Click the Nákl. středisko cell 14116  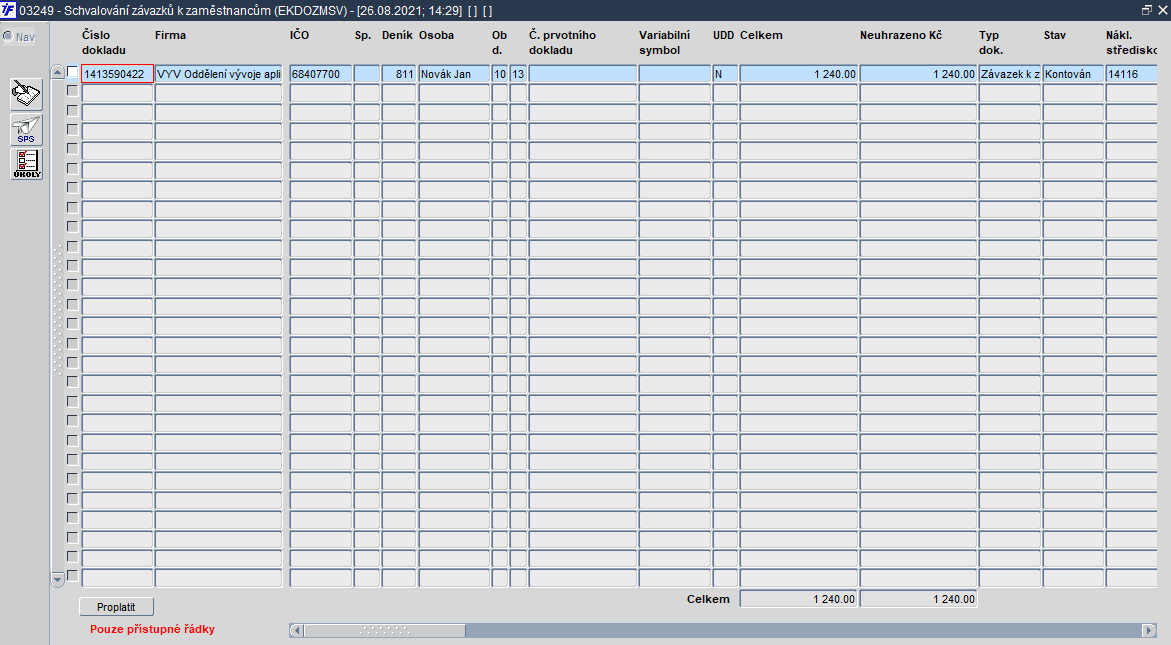[1131, 74]
